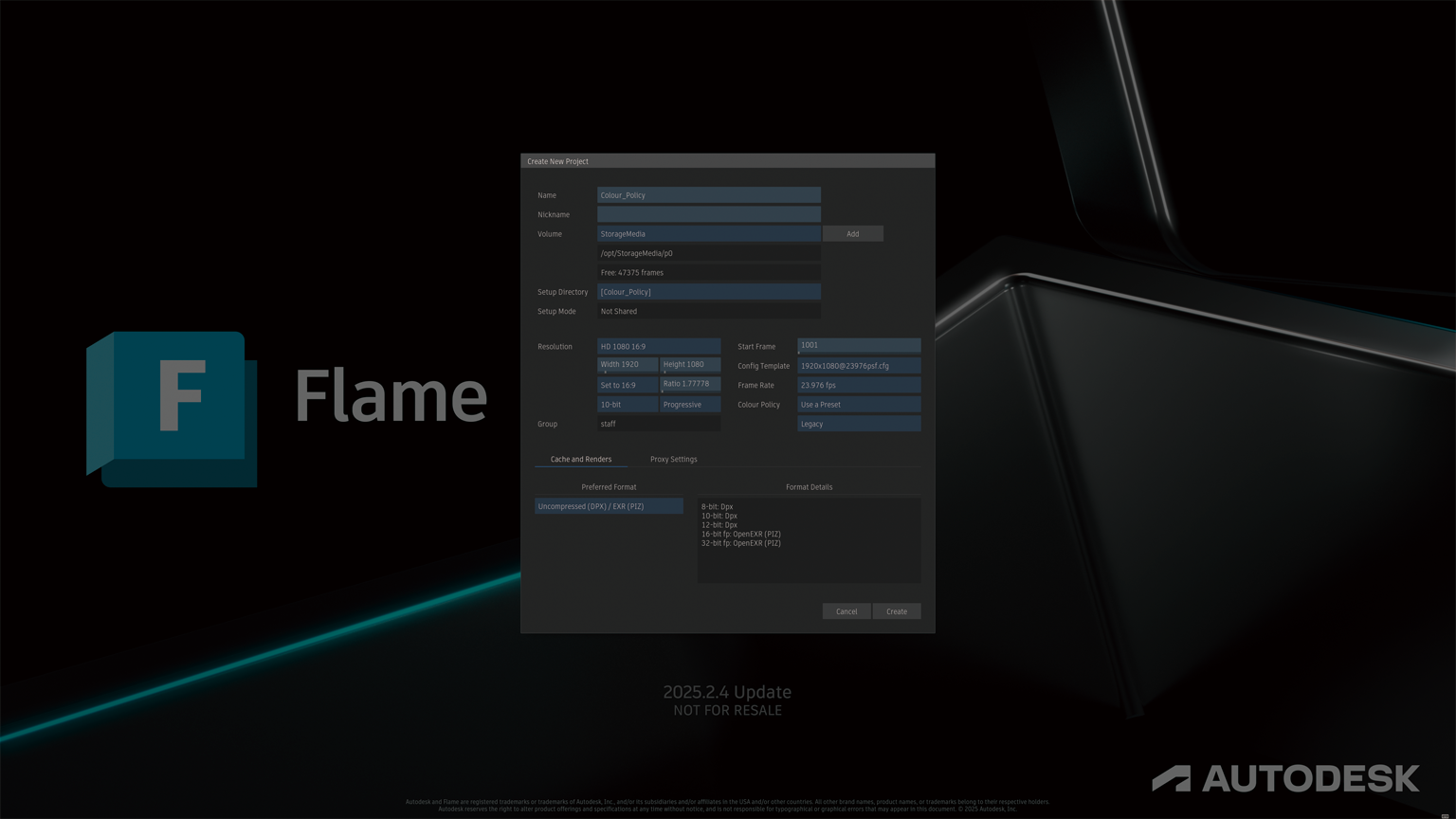
Task: Click the Ratio 1.77778 field
Action: (x=690, y=385)
